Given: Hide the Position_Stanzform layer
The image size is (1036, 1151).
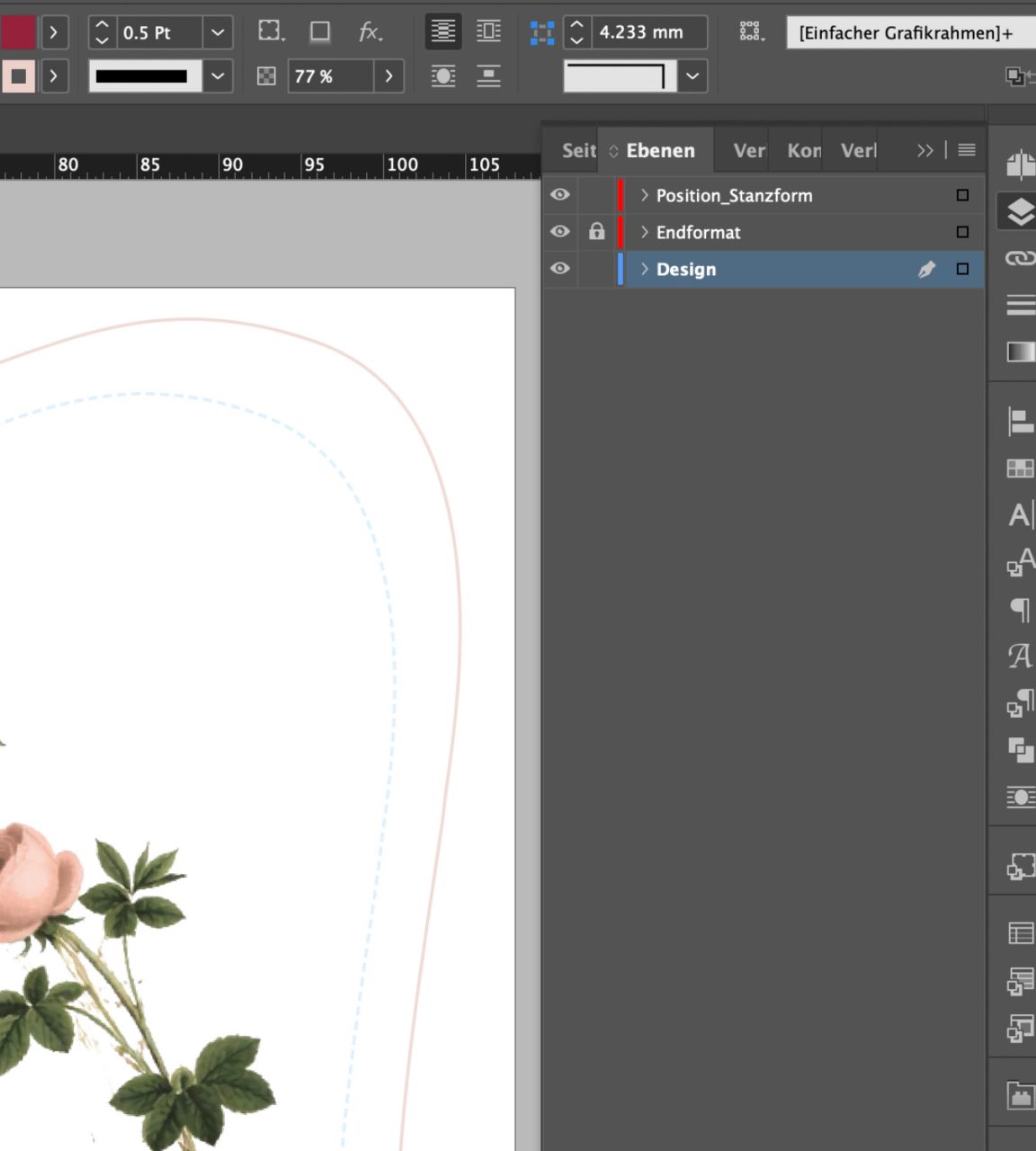Looking at the screenshot, I should coord(560,195).
